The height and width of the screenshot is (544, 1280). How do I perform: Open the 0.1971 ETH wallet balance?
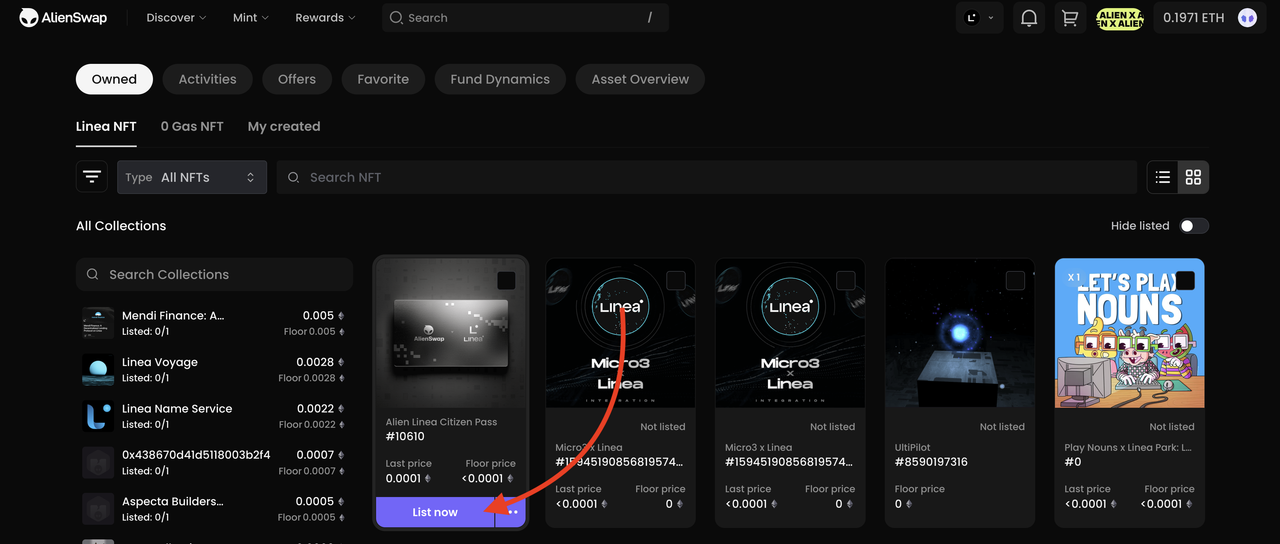point(1193,18)
